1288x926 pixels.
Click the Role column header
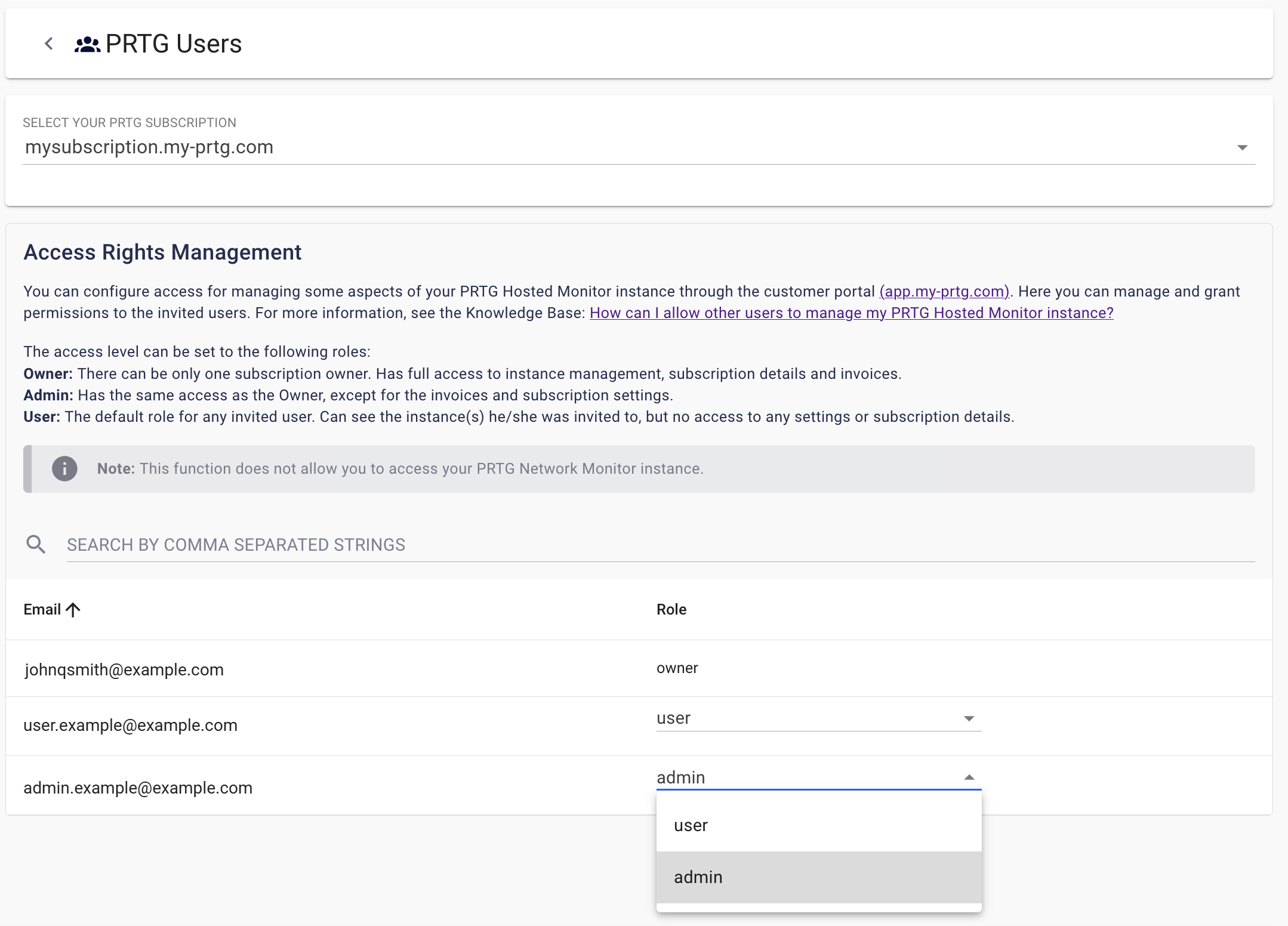(671, 610)
